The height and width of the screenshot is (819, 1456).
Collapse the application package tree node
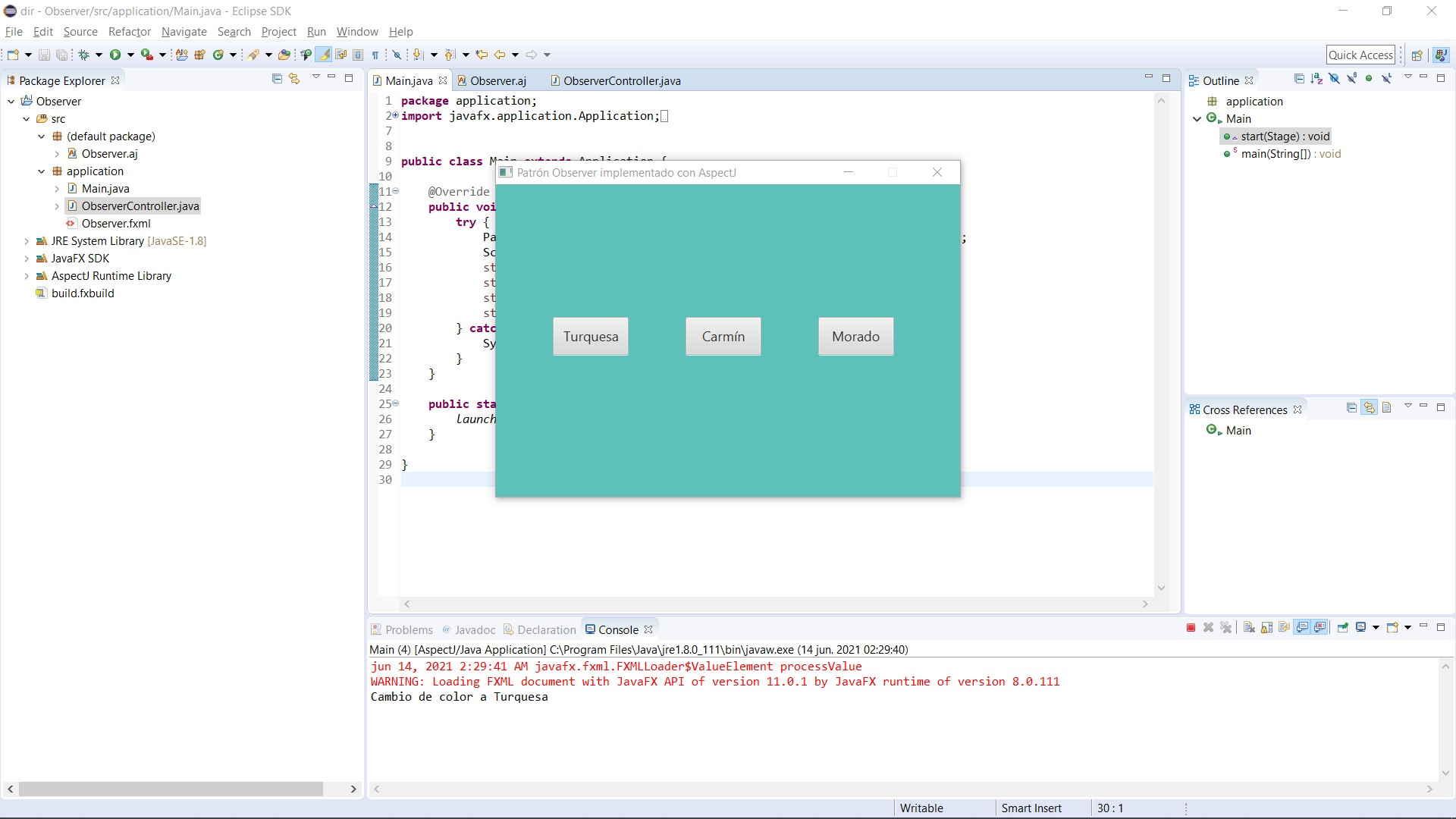click(42, 171)
